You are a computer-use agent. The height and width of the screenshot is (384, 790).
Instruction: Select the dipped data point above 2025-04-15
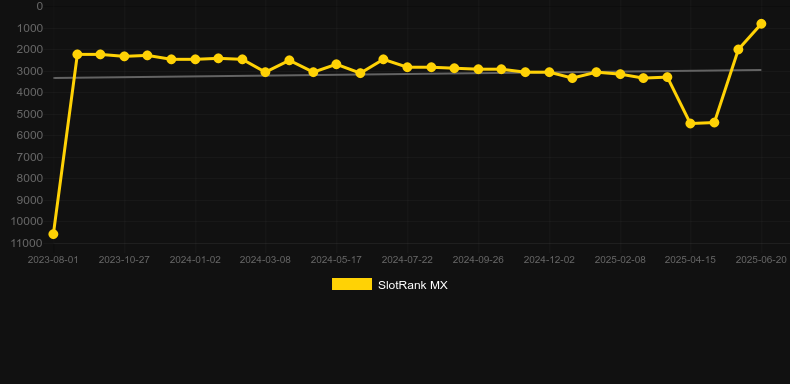pos(690,123)
